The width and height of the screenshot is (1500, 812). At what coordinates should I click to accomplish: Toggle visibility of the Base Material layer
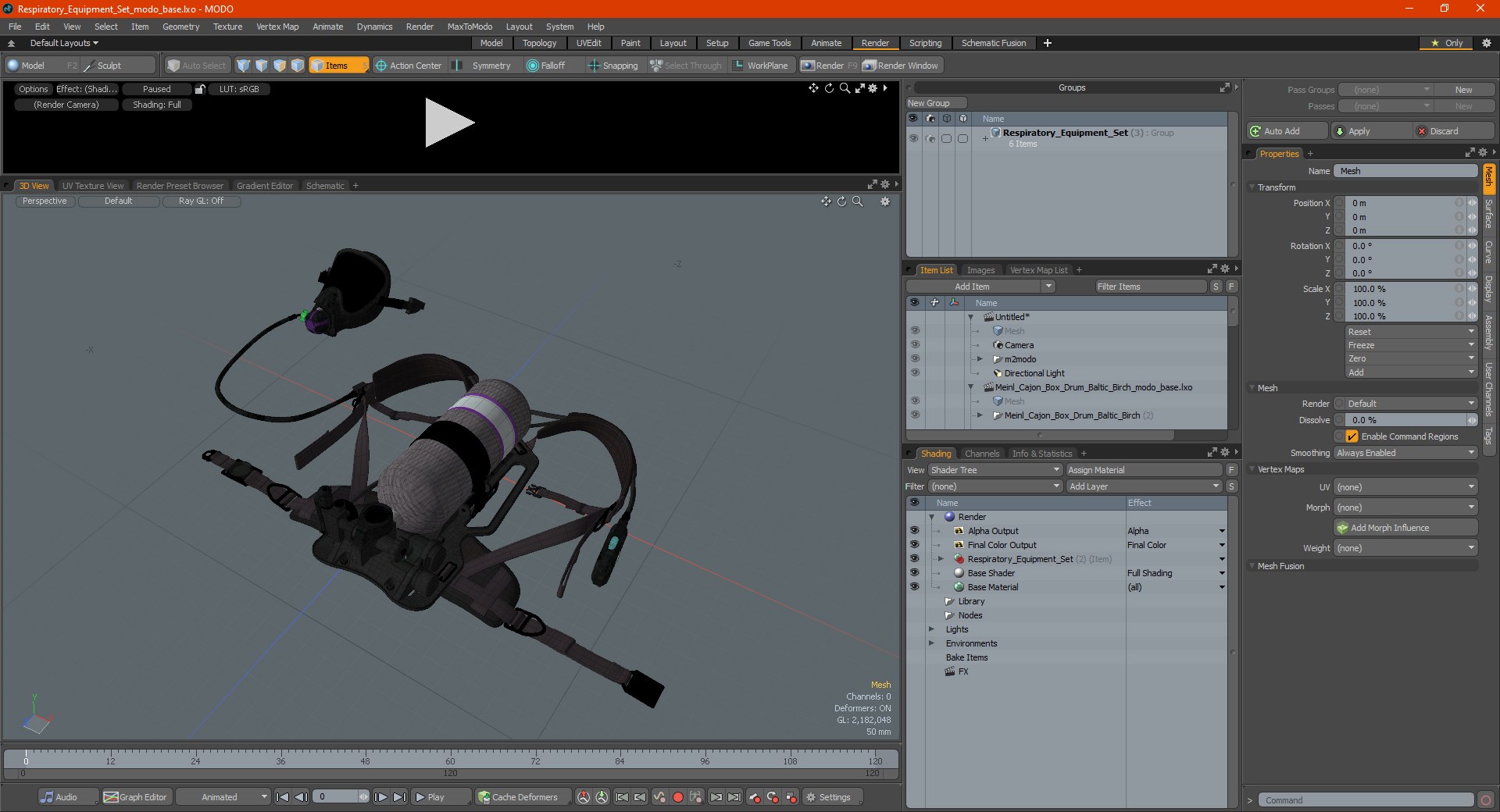[x=914, y=587]
